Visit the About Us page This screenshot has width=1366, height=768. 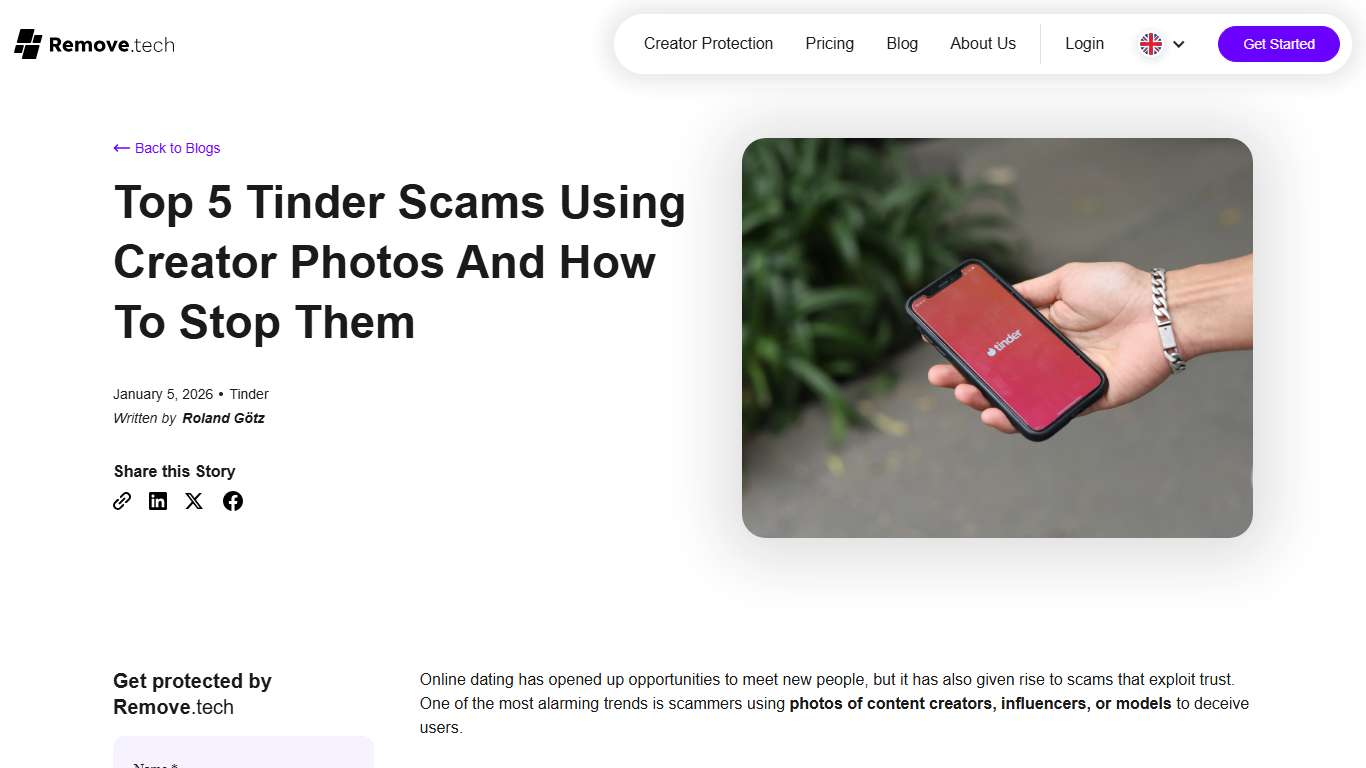pos(983,44)
